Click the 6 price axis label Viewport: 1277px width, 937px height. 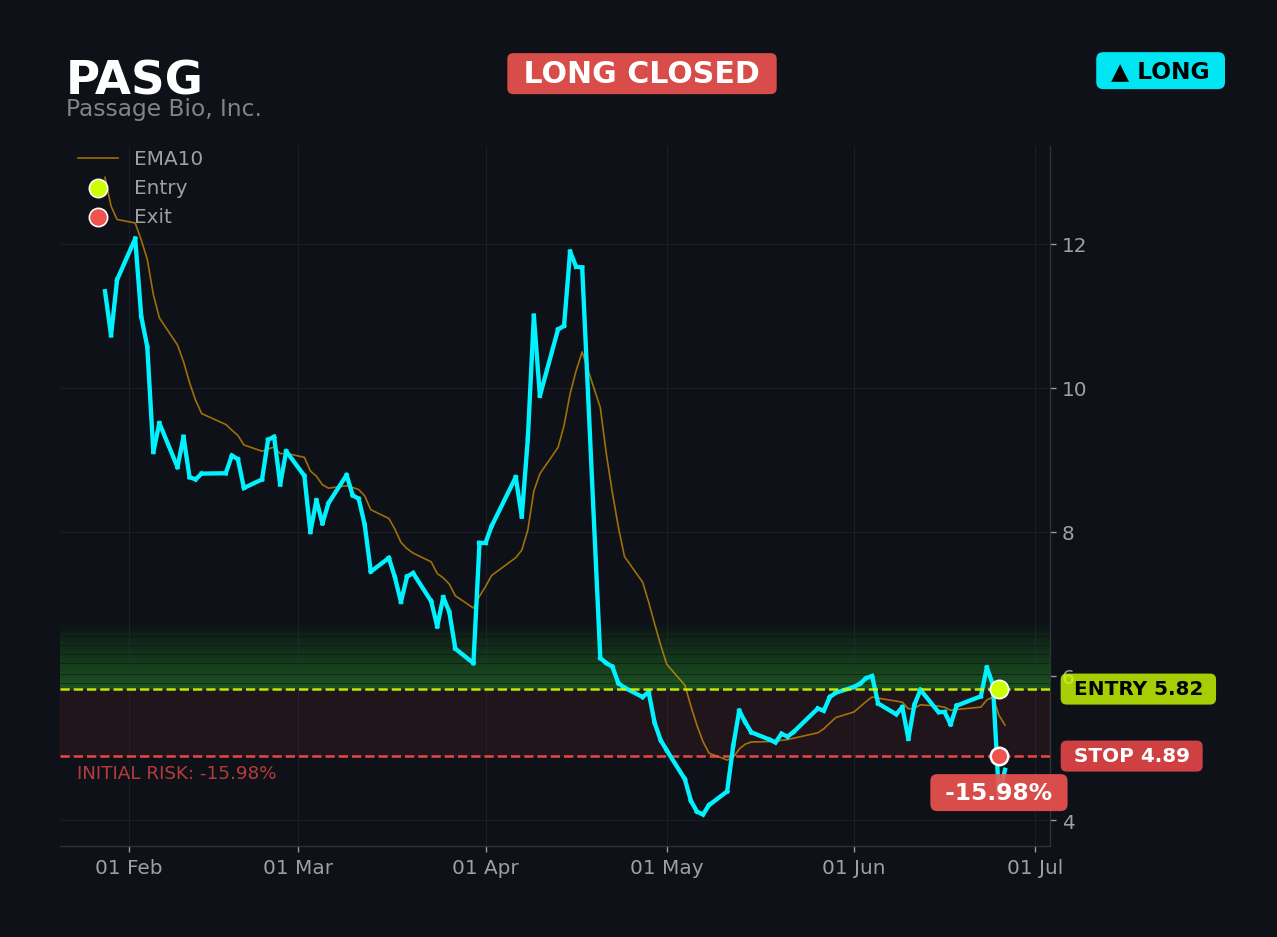coord(1068,677)
